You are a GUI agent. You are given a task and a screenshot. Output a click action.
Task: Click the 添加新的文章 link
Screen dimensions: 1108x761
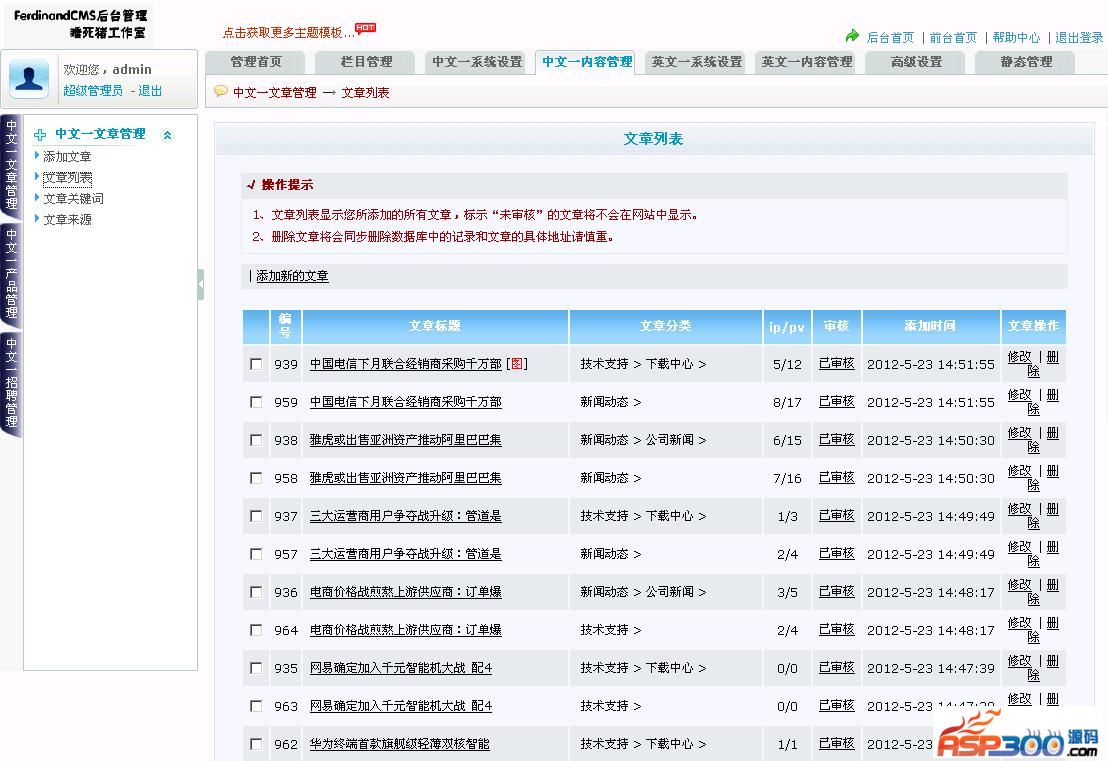pos(292,276)
